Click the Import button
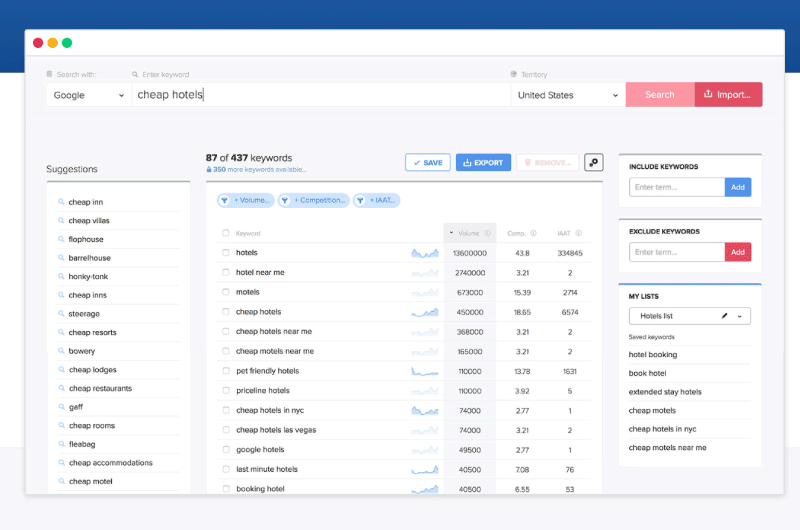Screen dimensions: 800x530 pos(728,94)
